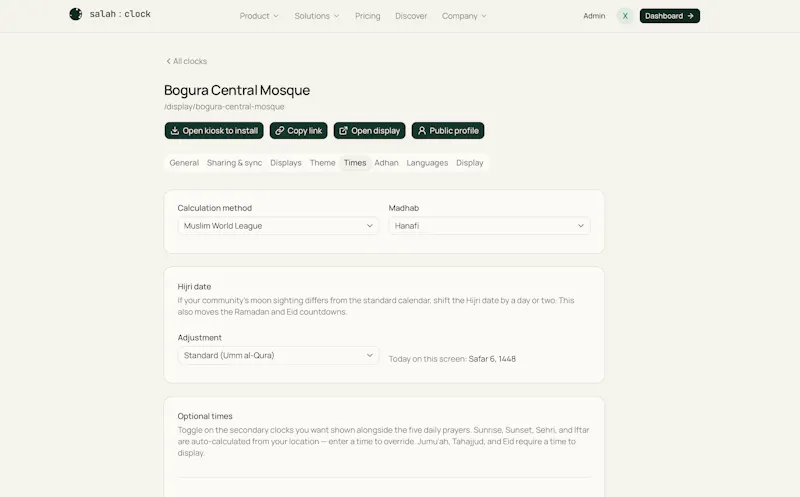Screen dimensions: 800x497
Task: Click the X user avatar
Action: [x=625, y=16]
